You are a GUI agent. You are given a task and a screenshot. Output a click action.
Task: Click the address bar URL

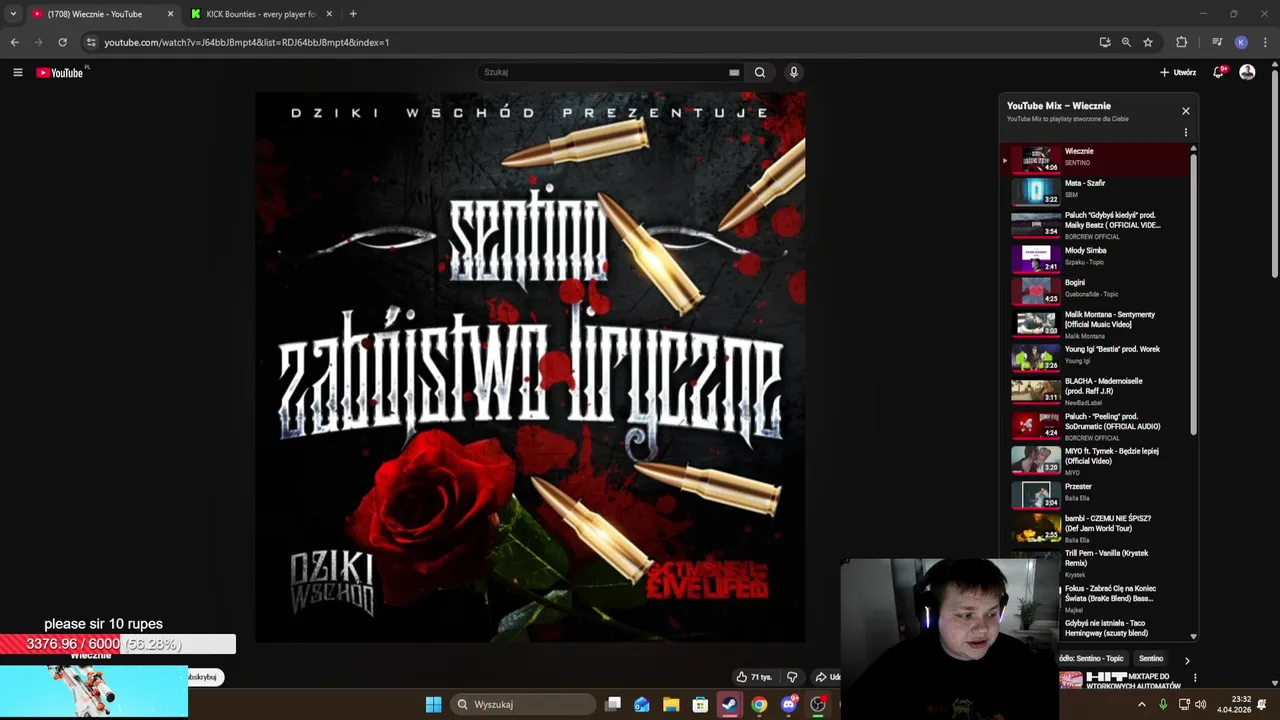[x=247, y=42]
